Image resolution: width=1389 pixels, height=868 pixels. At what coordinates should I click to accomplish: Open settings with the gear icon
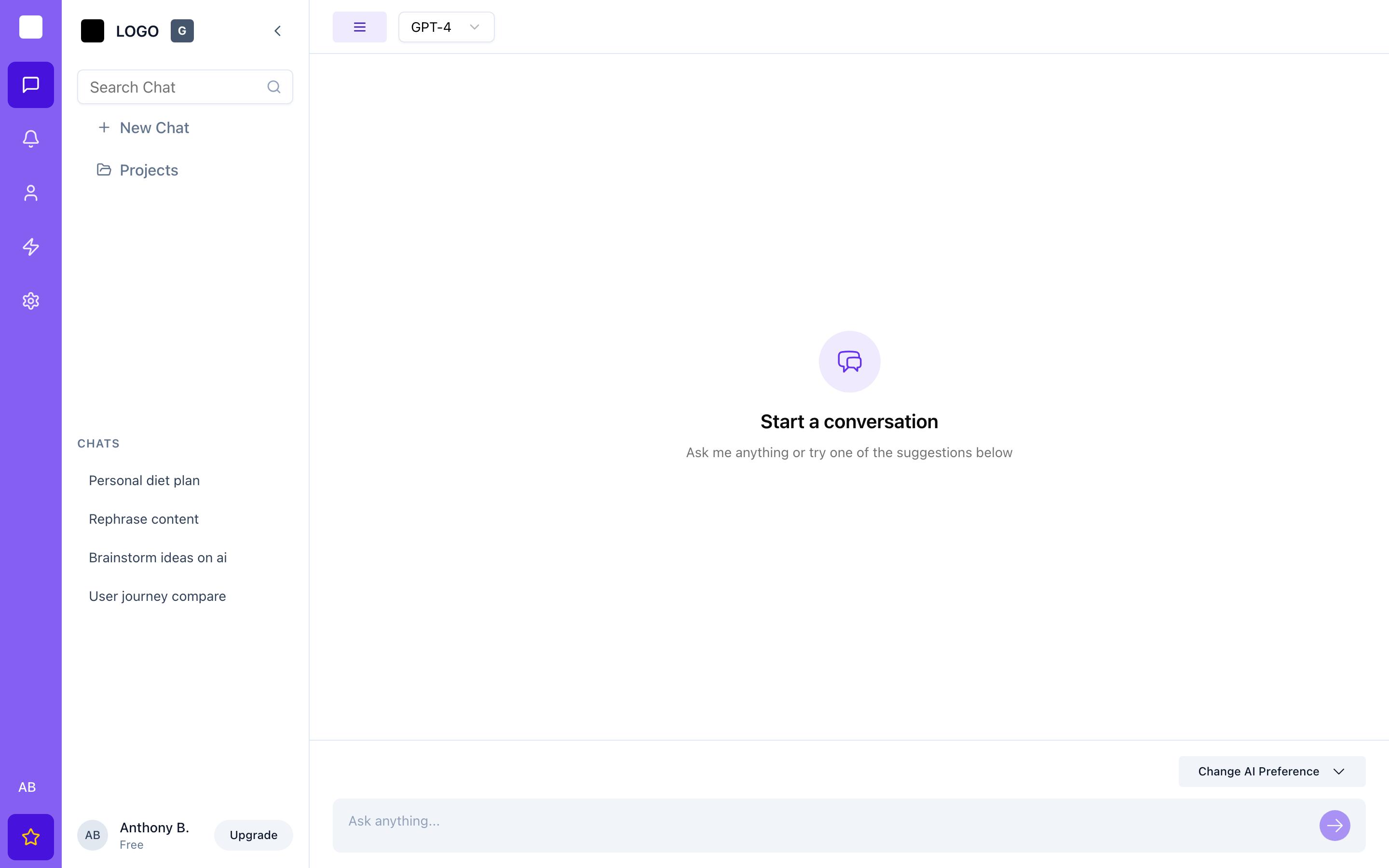[30, 300]
